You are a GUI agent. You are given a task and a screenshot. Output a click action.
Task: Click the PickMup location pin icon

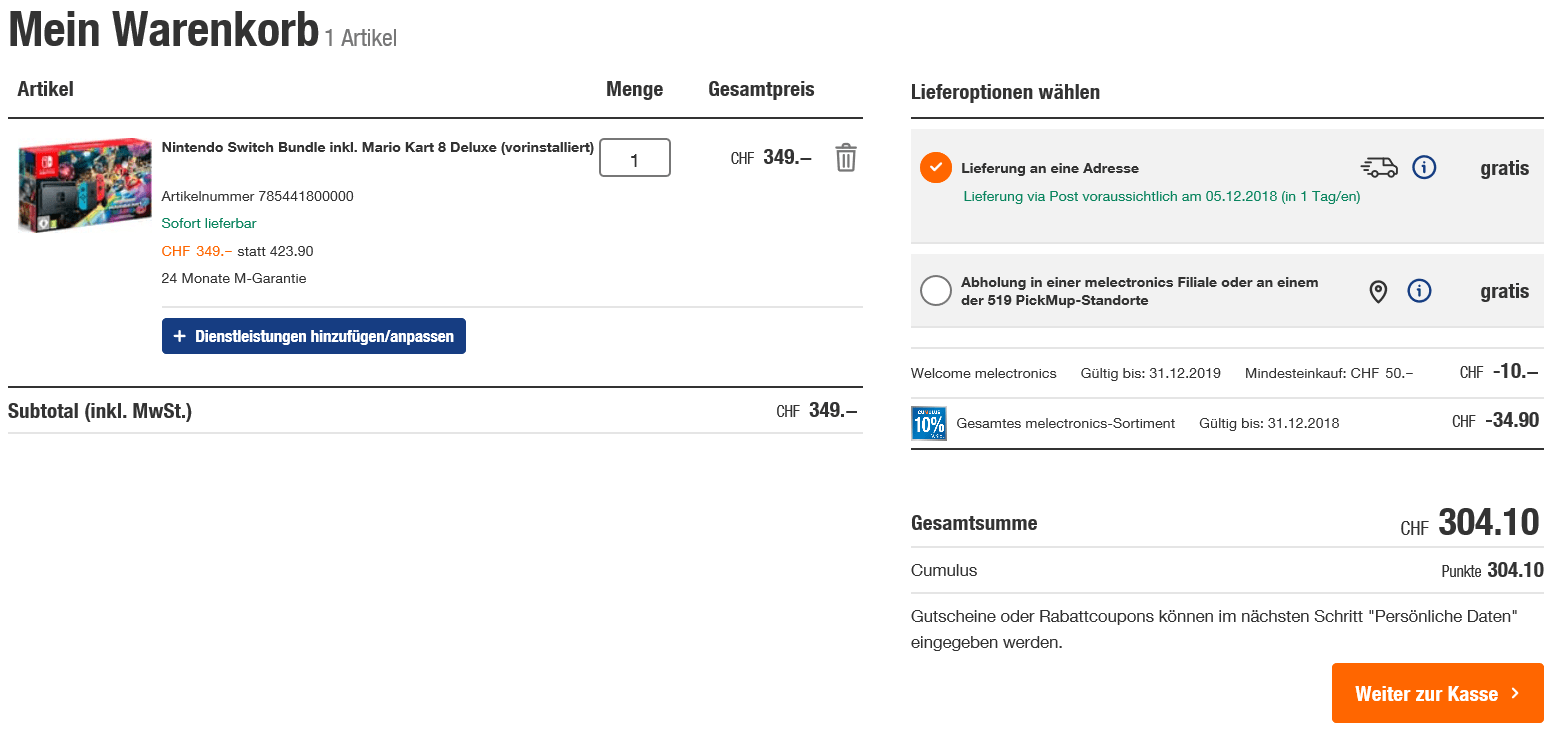coord(1378,292)
